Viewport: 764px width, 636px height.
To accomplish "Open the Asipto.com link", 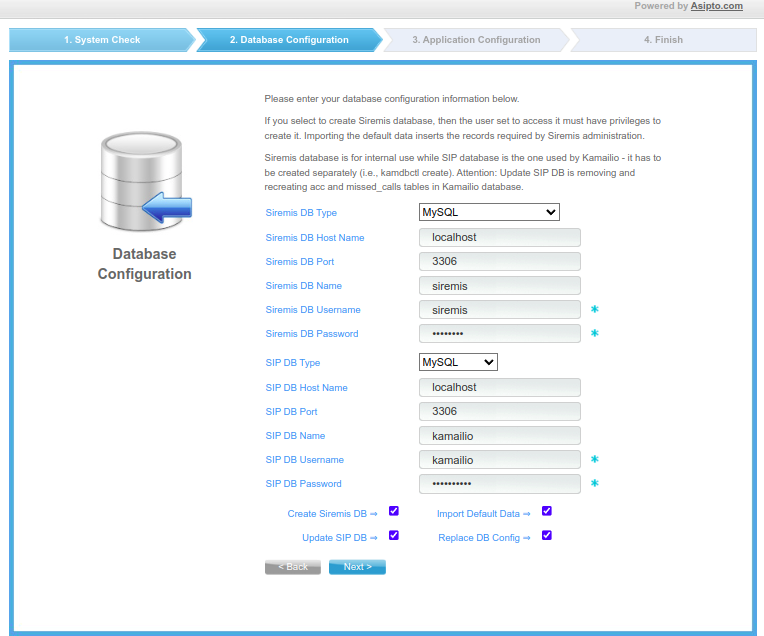I will [x=716, y=6].
